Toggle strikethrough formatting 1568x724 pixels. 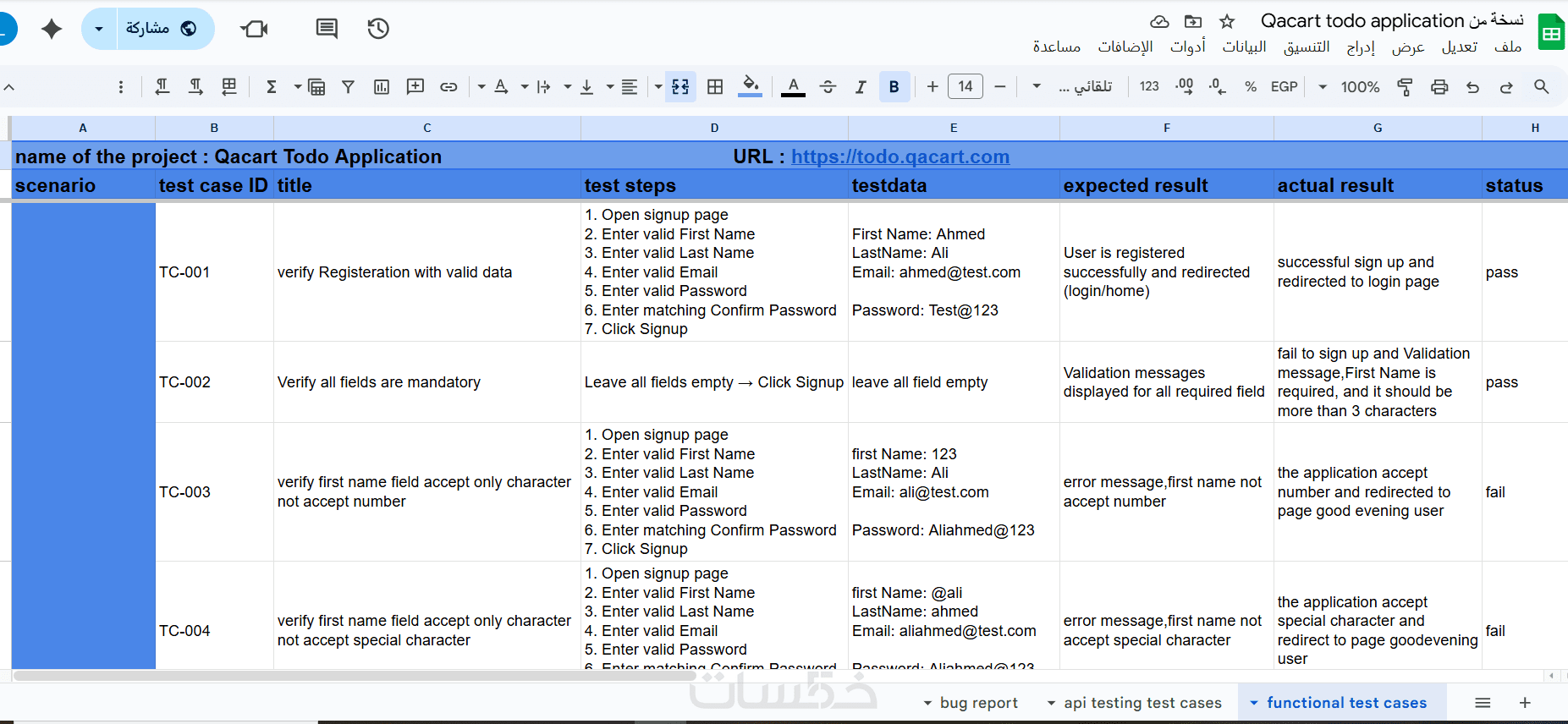828,86
